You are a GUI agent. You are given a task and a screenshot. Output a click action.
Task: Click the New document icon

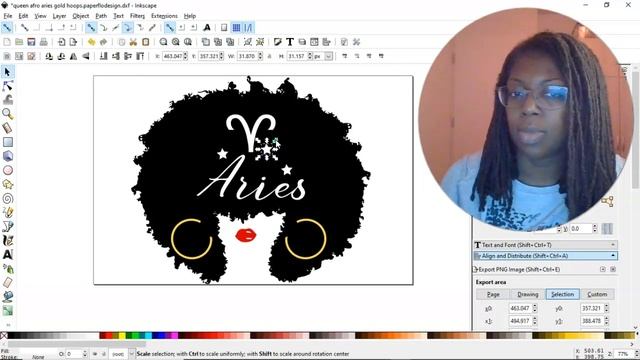(7, 42)
